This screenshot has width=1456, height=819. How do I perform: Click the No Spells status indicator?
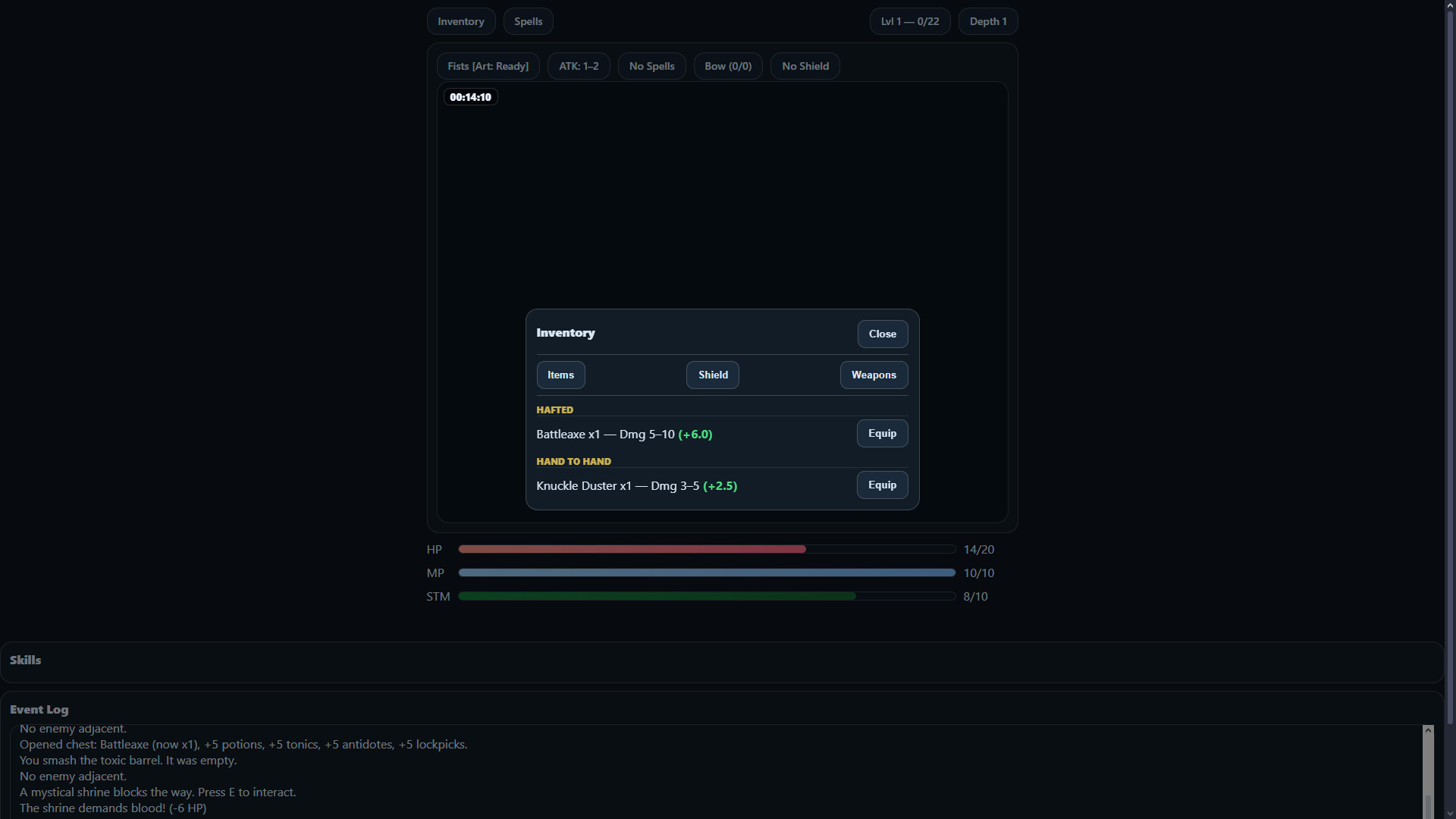(x=651, y=66)
